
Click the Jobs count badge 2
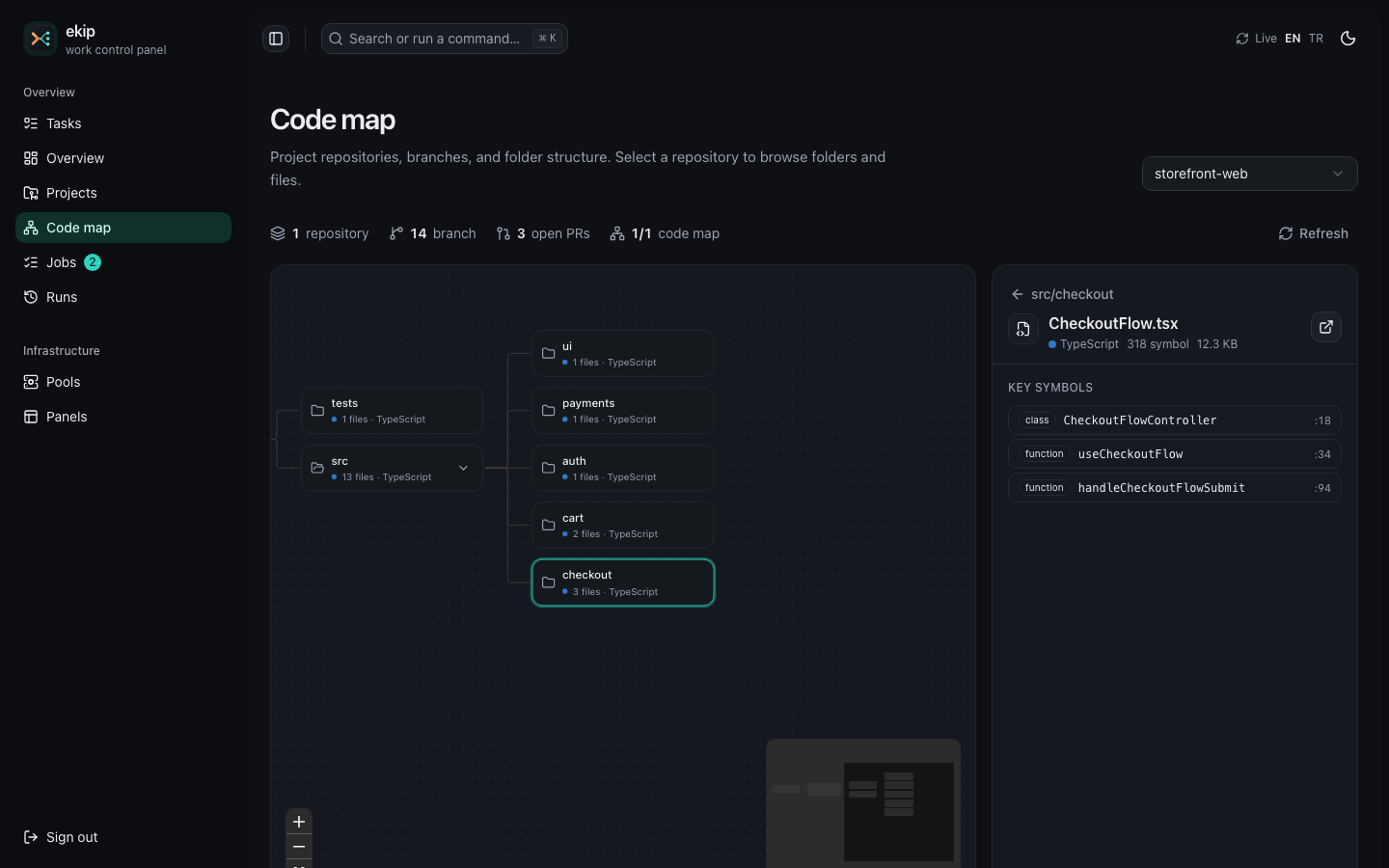93,262
